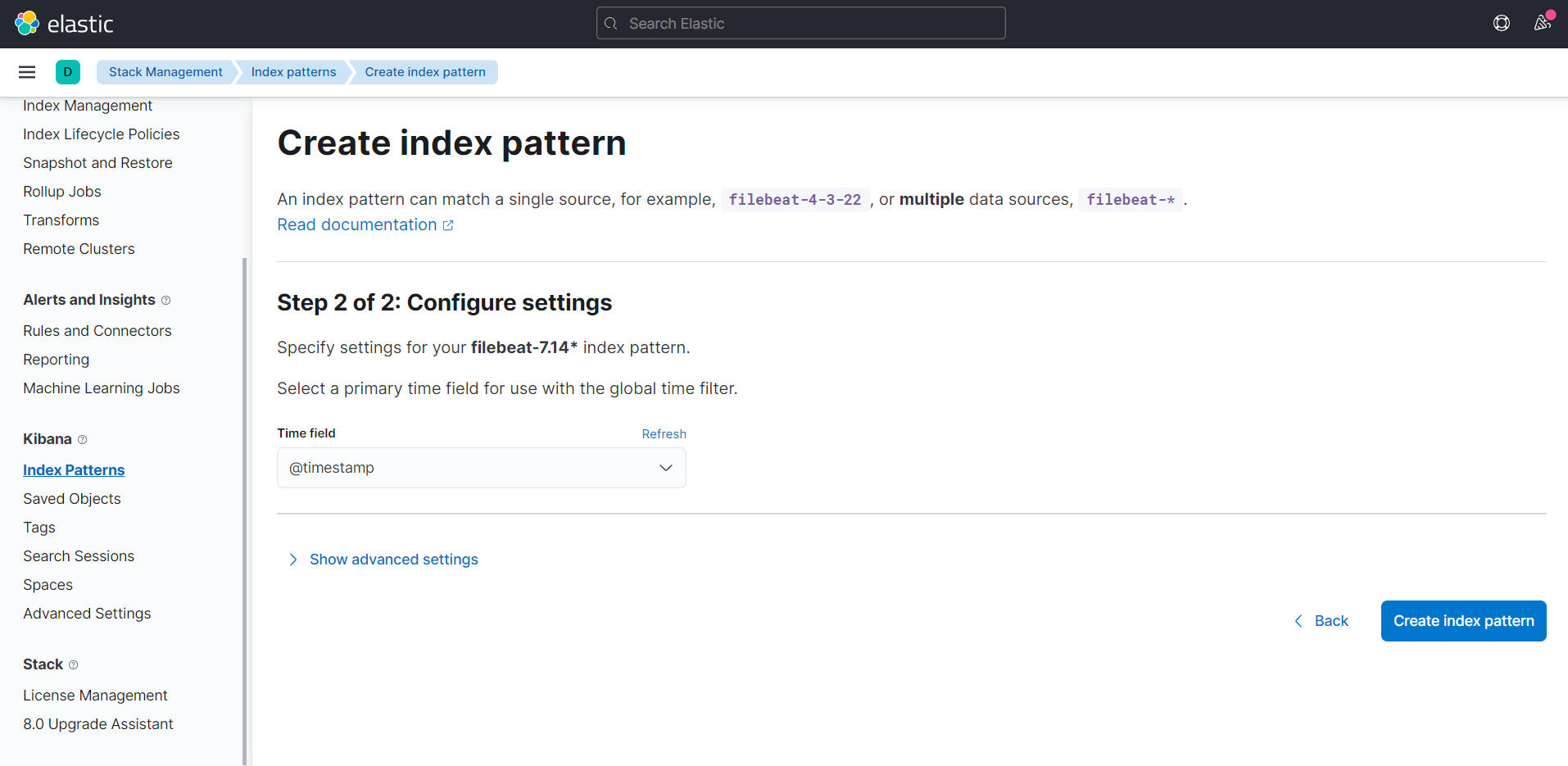Focus the Search Elastic field
1568x766 pixels.
[801, 23]
